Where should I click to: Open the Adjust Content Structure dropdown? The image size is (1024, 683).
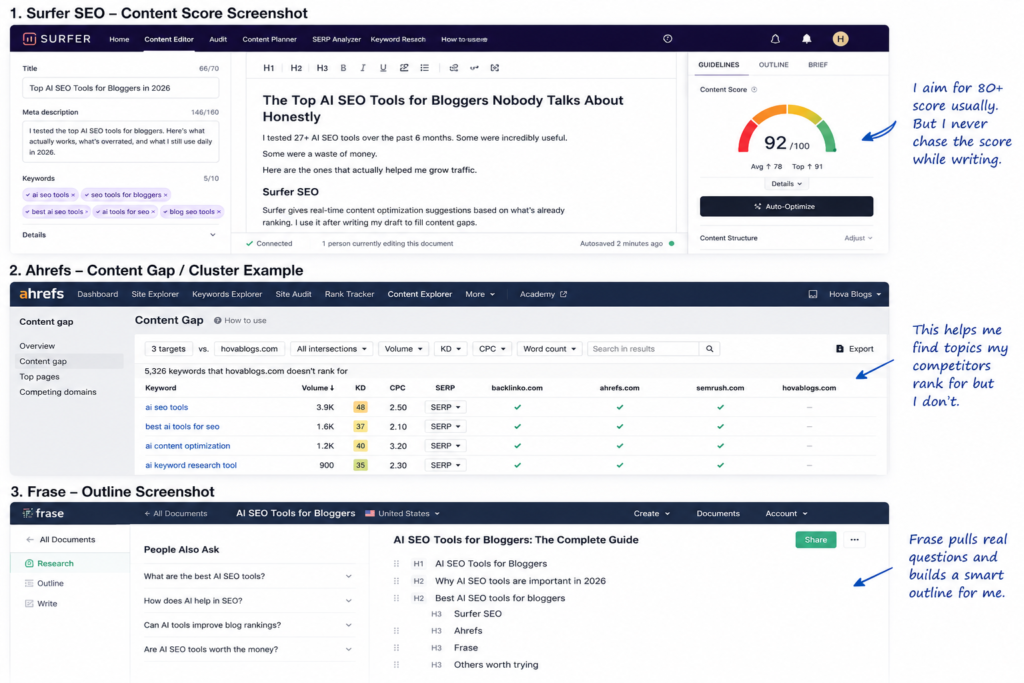858,238
